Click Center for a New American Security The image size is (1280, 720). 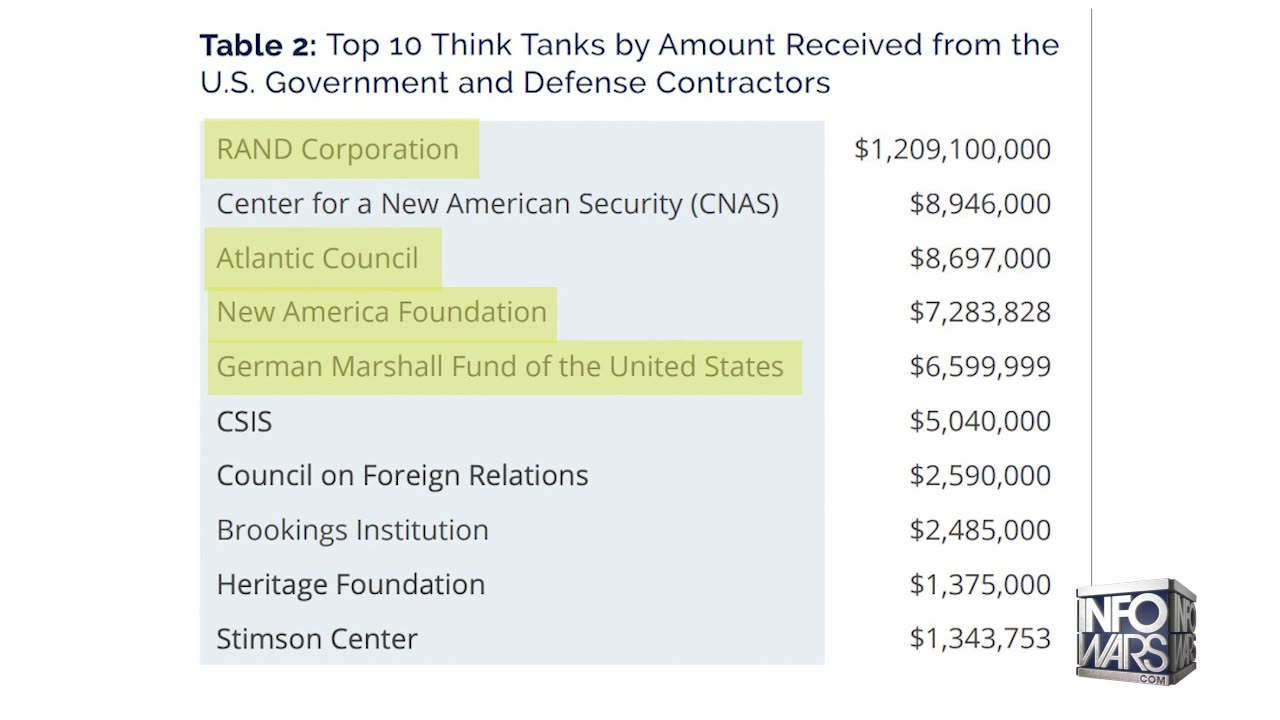pyautogui.click(x=497, y=204)
